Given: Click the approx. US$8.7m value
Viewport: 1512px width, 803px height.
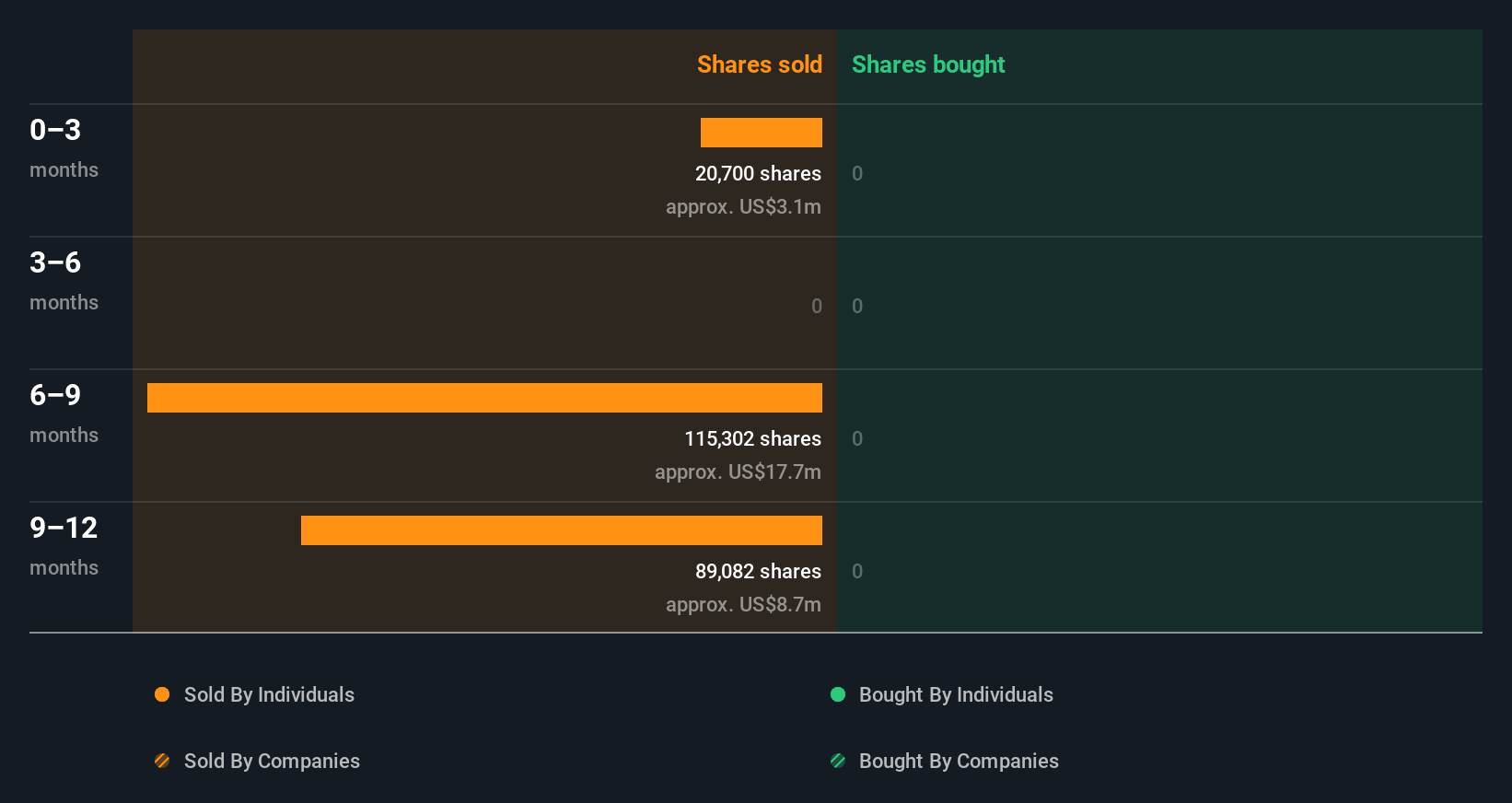Looking at the screenshot, I should point(743,604).
